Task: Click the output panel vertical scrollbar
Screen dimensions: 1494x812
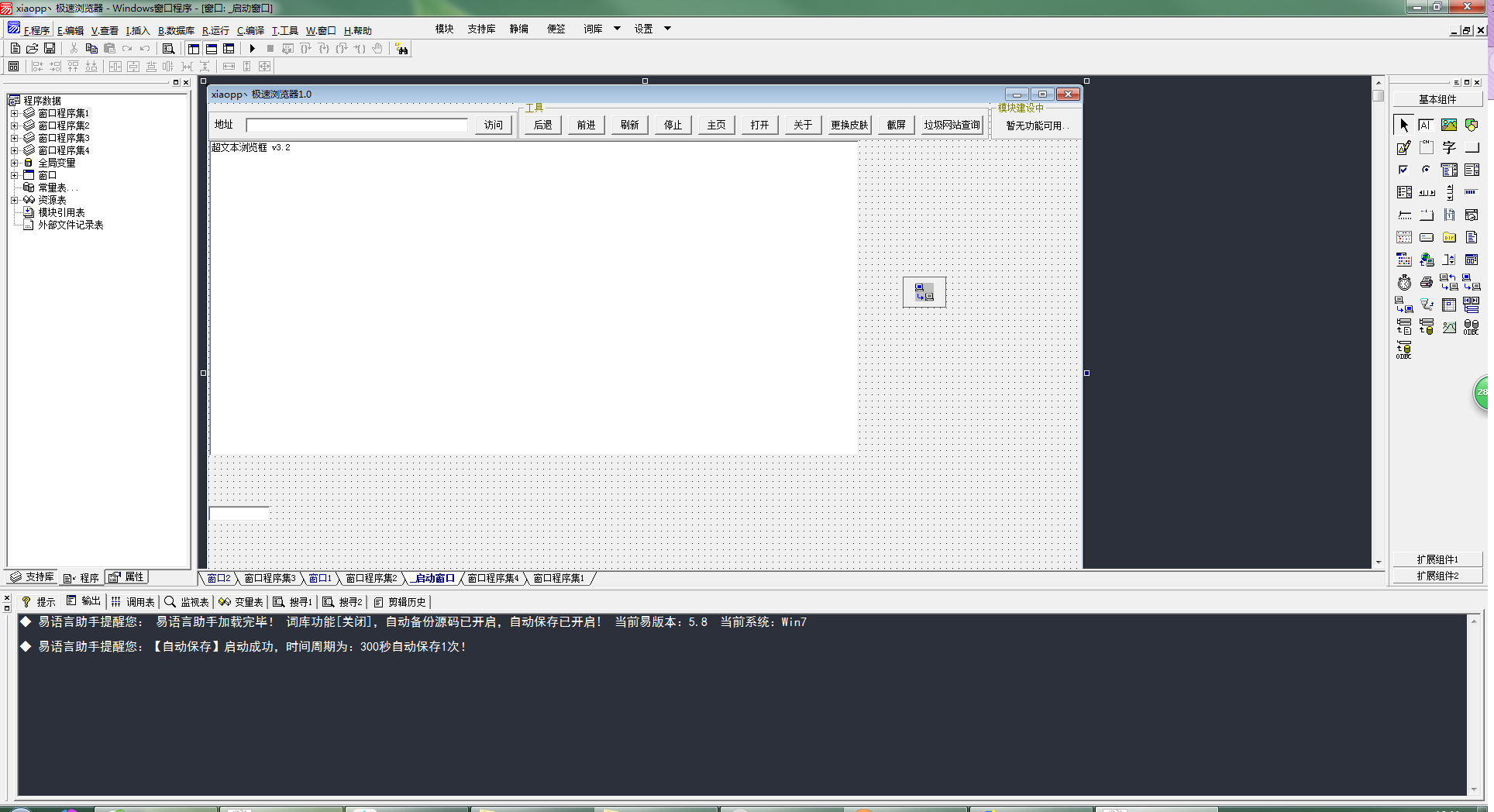Action: pyautogui.click(x=1474, y=705)
